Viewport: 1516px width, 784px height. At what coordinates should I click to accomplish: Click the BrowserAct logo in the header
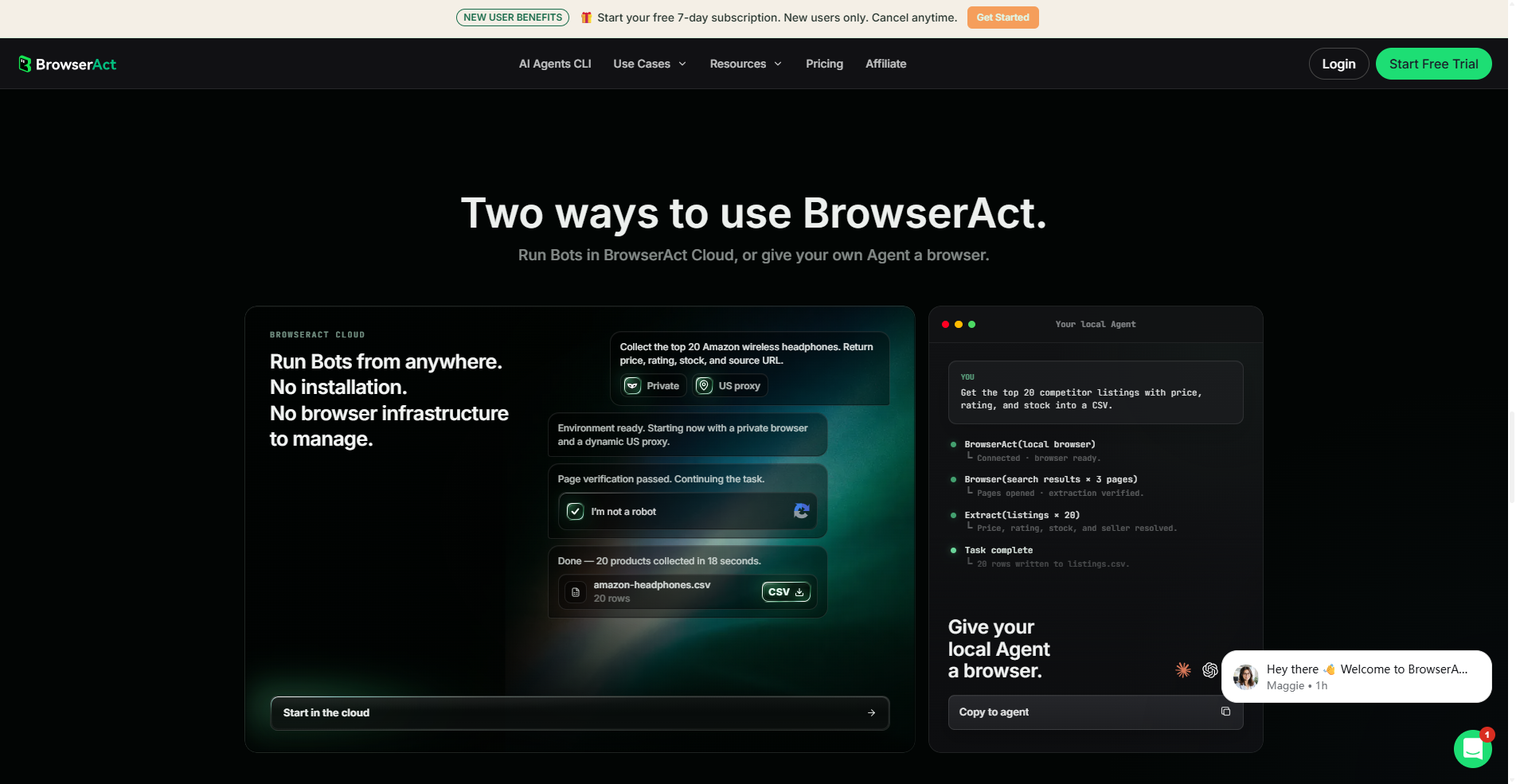(68, 64)
